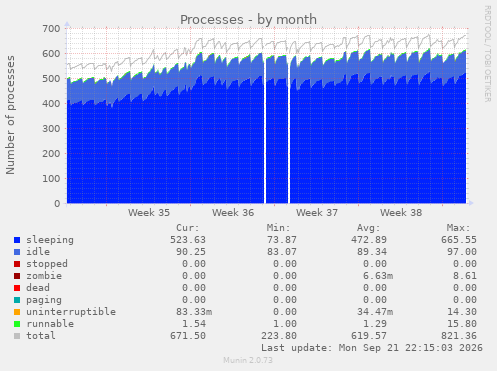Click the 'Munin 2.0.73' version footer

(248, 360)
